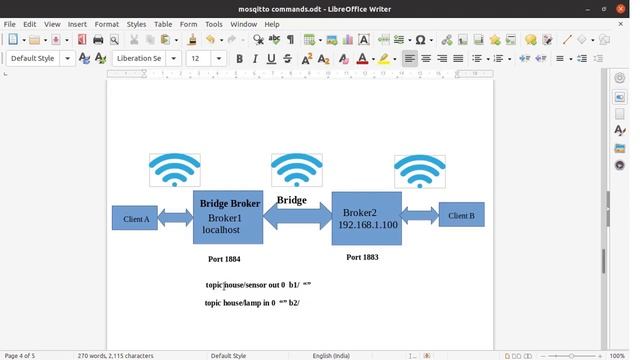The width and height of the screenshot is (640, 360).
Task: Export directly as PDF
Action: tap(82, 40)
